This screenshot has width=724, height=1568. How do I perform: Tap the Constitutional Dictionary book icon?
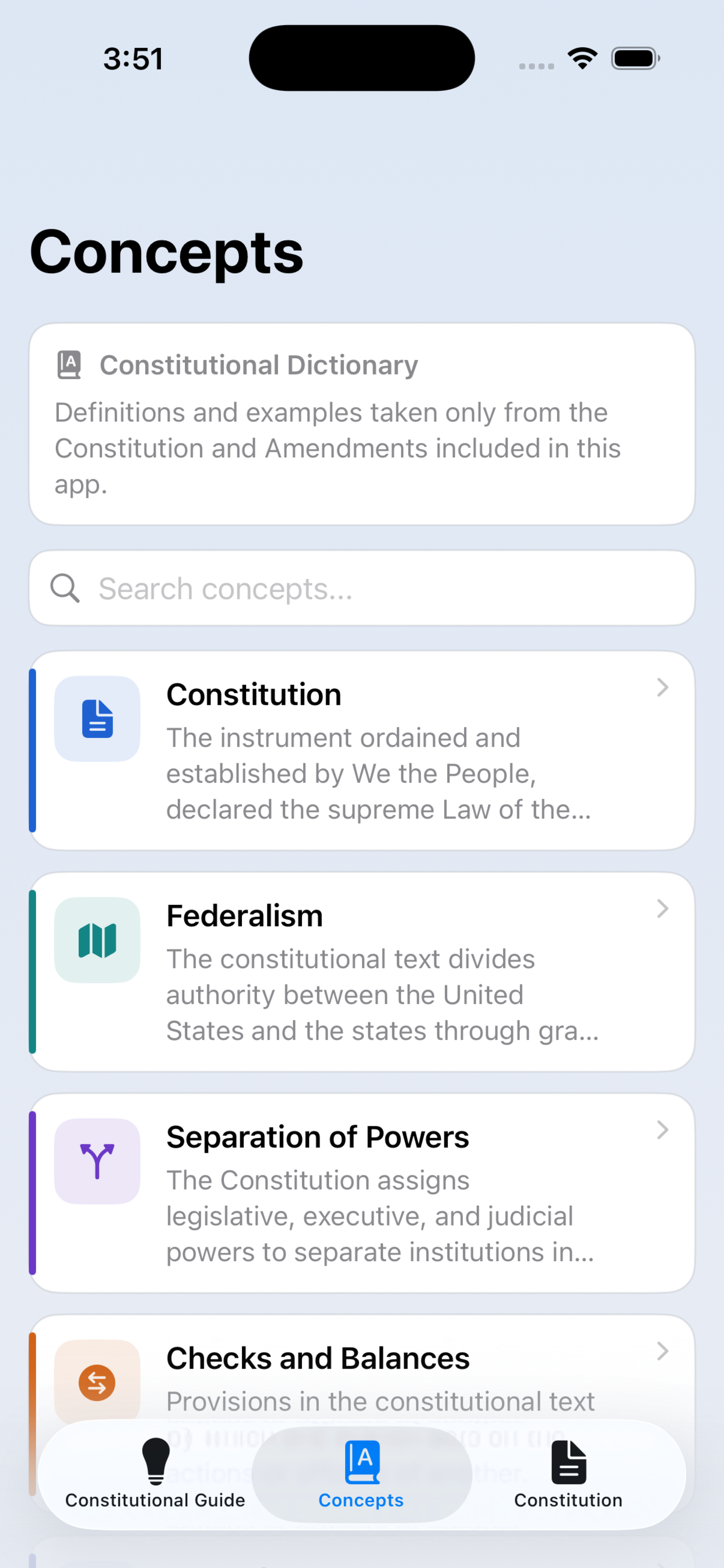coord(69,365)
